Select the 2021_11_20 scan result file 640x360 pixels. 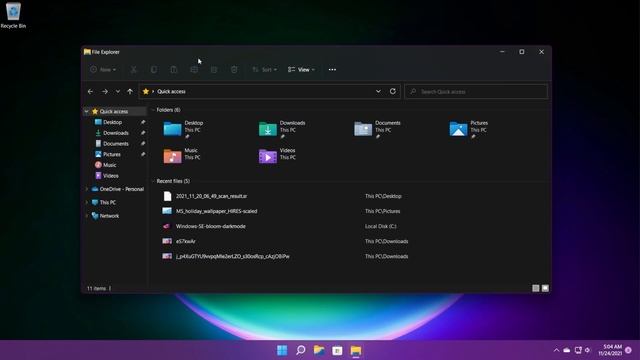[x=211, y=196]
